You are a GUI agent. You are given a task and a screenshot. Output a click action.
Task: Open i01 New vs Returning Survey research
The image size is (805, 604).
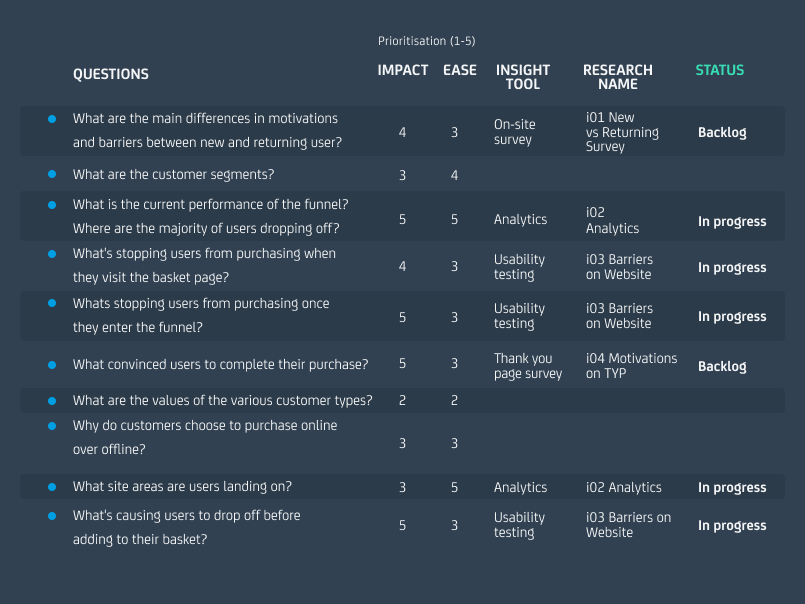click(622, 132)
